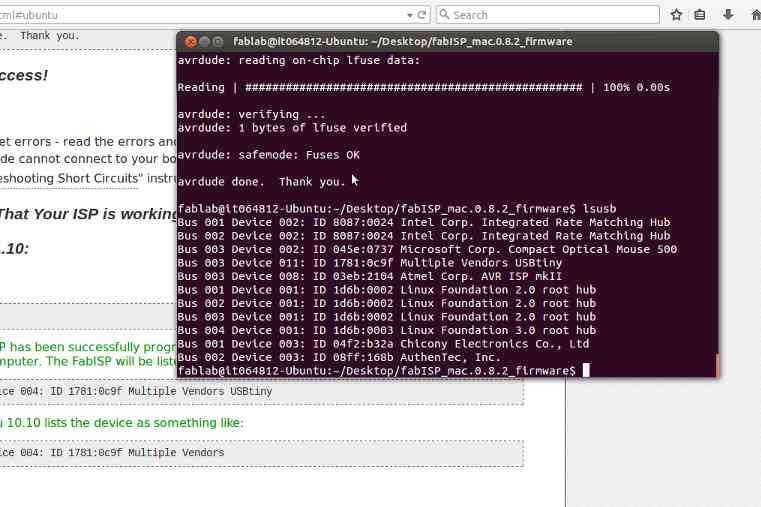Click "Bus 001 Device 002" Intel hub line
761x507 pixels.
click(424, 222)
